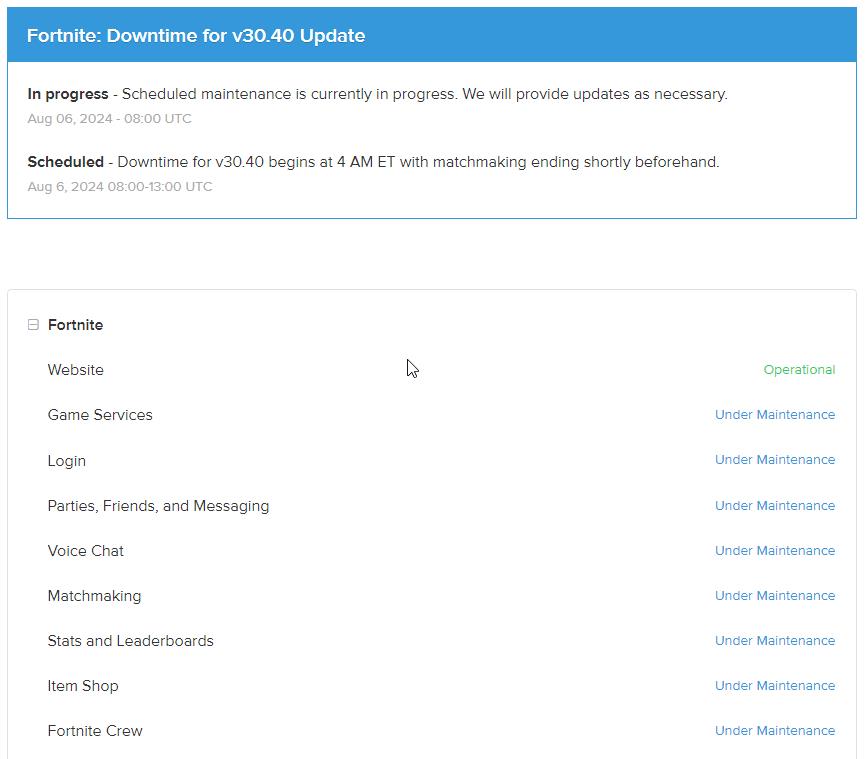Screen dimensions: 865x759
Task: Select the Website component row
Action: coord(76,370)
